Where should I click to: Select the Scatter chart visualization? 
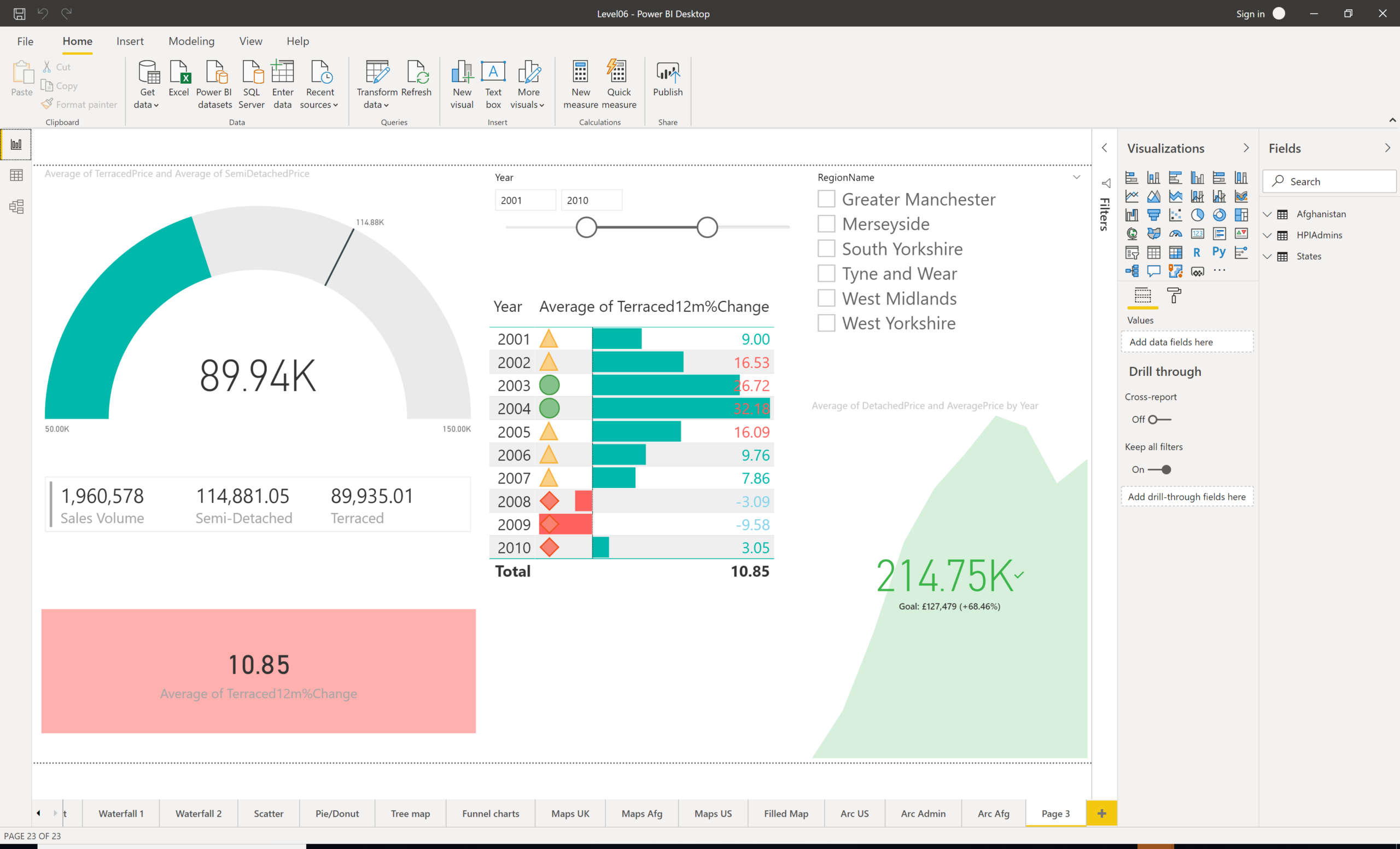tap(1176, 216)
